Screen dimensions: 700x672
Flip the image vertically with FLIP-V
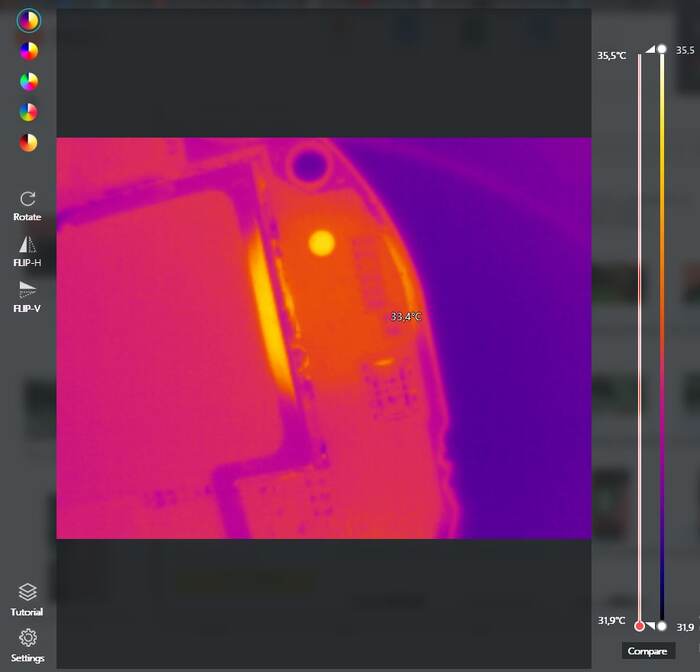[28, 296]
